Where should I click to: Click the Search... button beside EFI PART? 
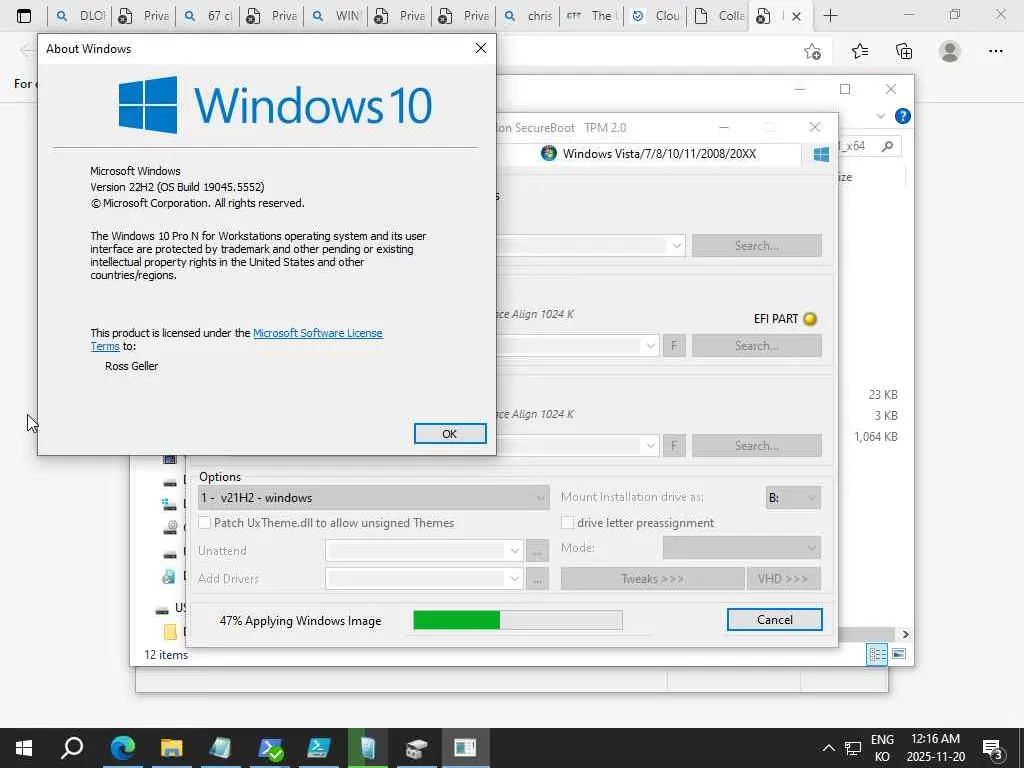pyautogui.click(x=757, y=345)
